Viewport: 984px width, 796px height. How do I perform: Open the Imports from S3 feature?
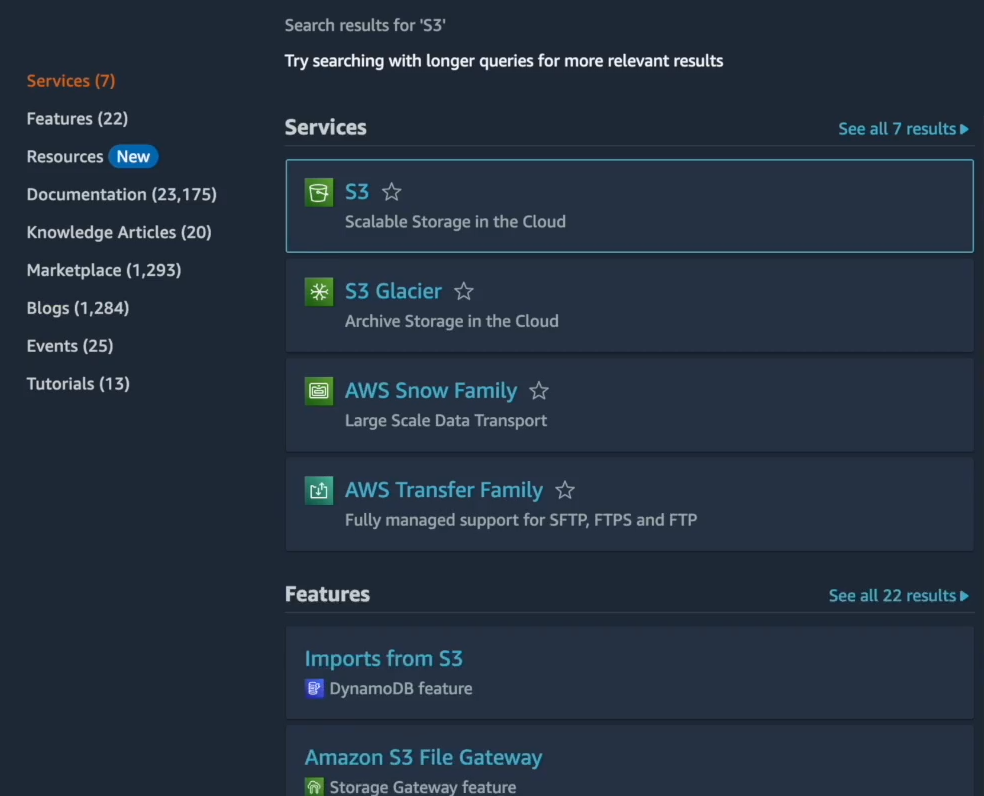[x=383, y=658]
